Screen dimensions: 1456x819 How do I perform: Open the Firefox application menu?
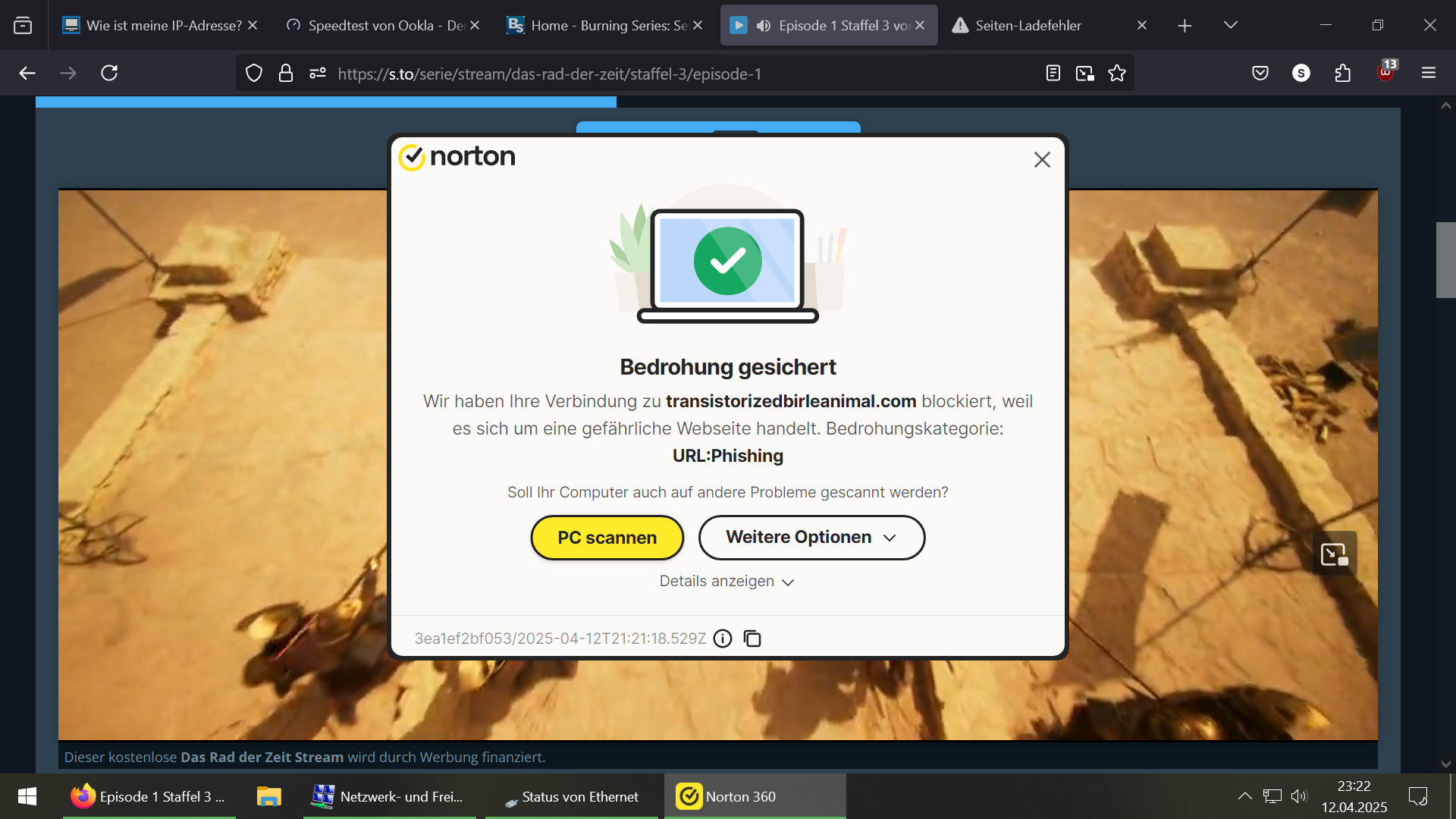tap(1429, 74)
